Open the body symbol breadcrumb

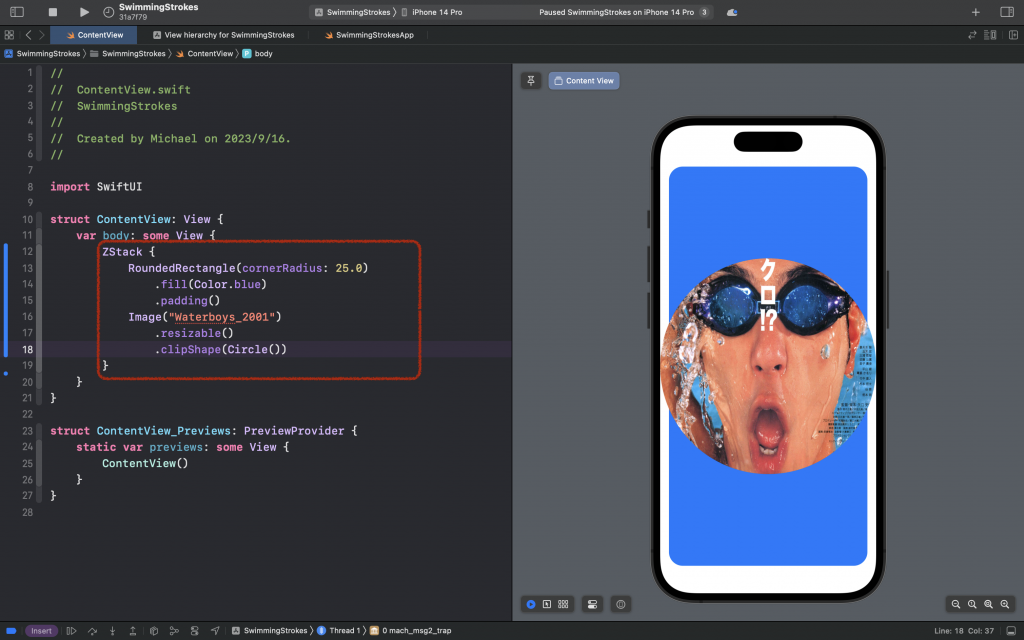(258, 54)
